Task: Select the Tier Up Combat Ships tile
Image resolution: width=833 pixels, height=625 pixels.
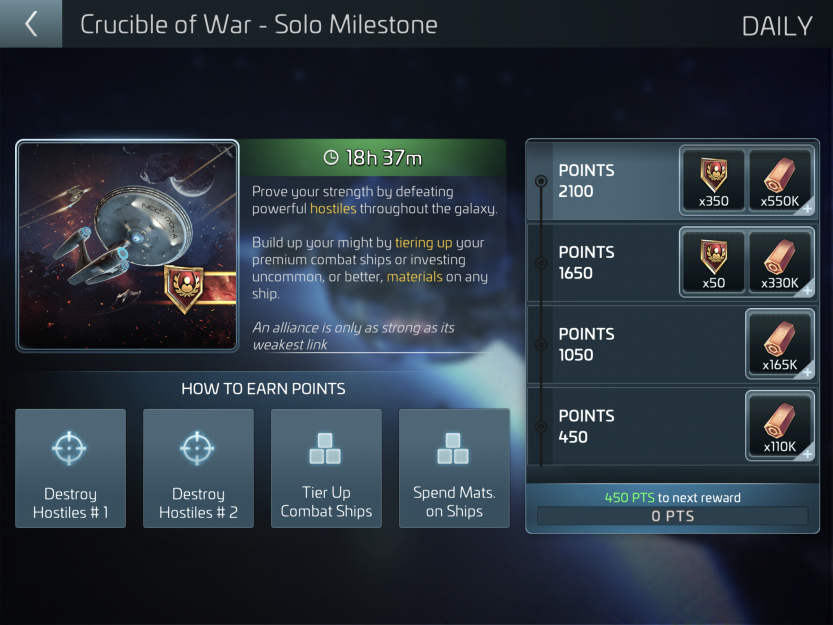Action: [x=326, y=468]
